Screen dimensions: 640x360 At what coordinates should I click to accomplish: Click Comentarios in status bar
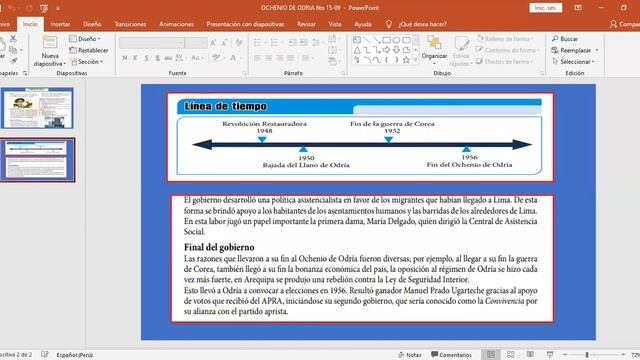pyautogui.click(x=451, y=355)
